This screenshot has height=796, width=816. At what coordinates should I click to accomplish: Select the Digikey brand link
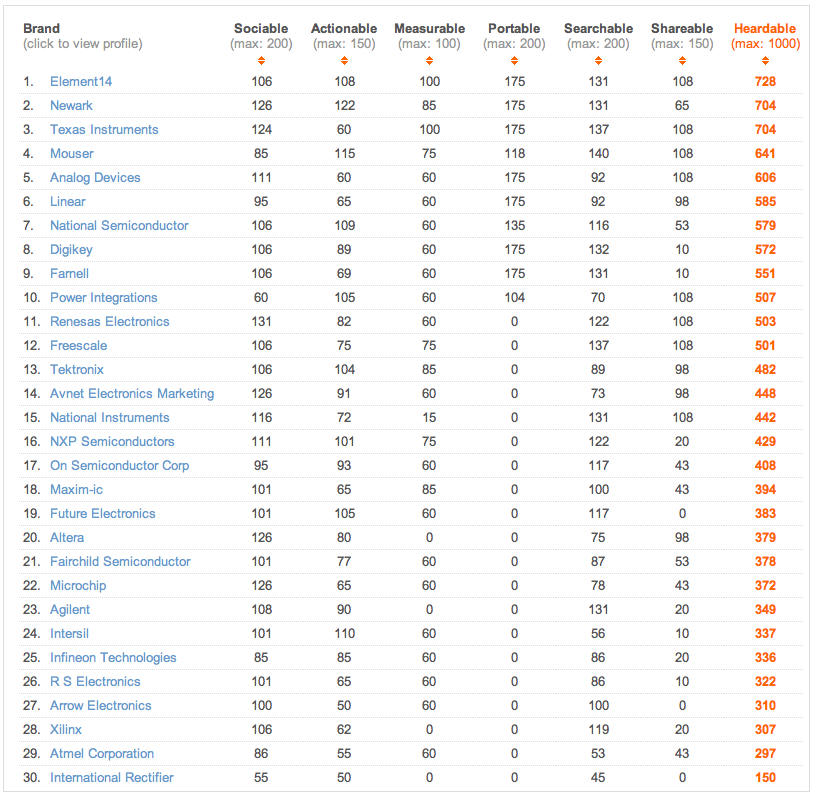(74, 249)
